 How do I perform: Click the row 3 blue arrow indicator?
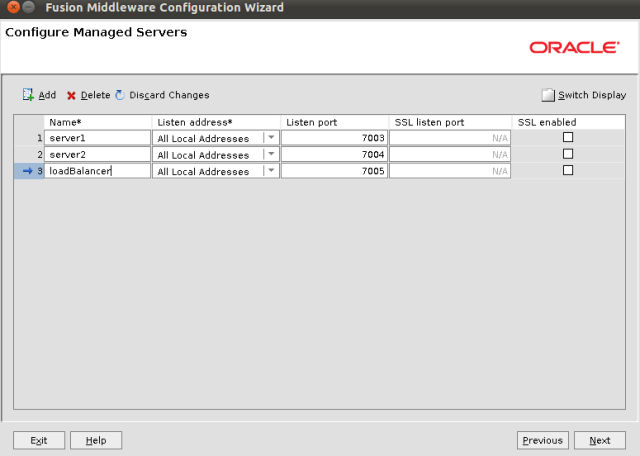[27, 171]
